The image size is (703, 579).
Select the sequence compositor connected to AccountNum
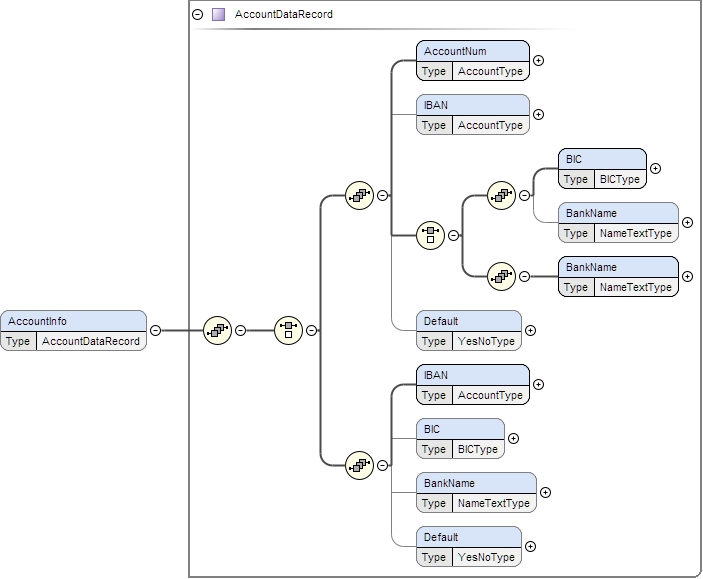pyautogui.click(x=358, y=195)
